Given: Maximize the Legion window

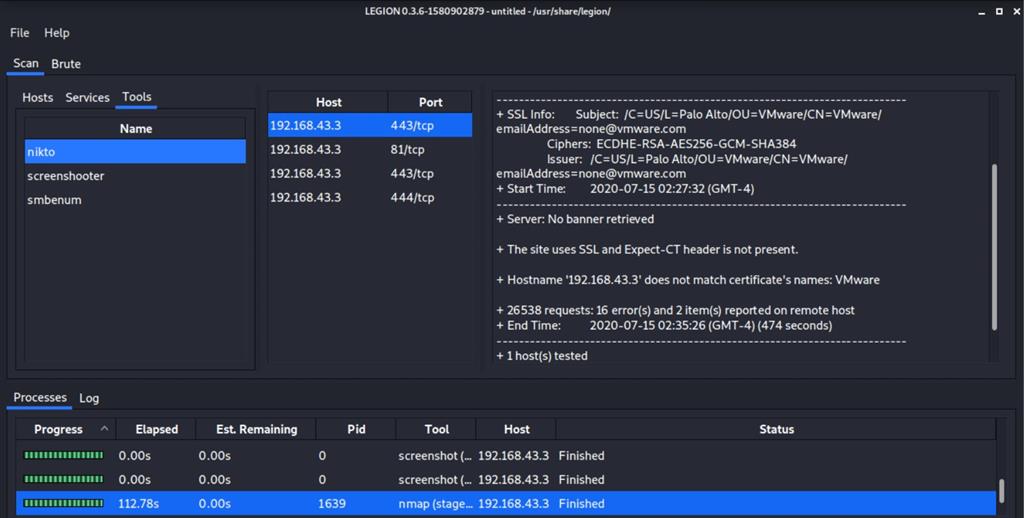Looking at the screenshot, I should coord(999,11).
